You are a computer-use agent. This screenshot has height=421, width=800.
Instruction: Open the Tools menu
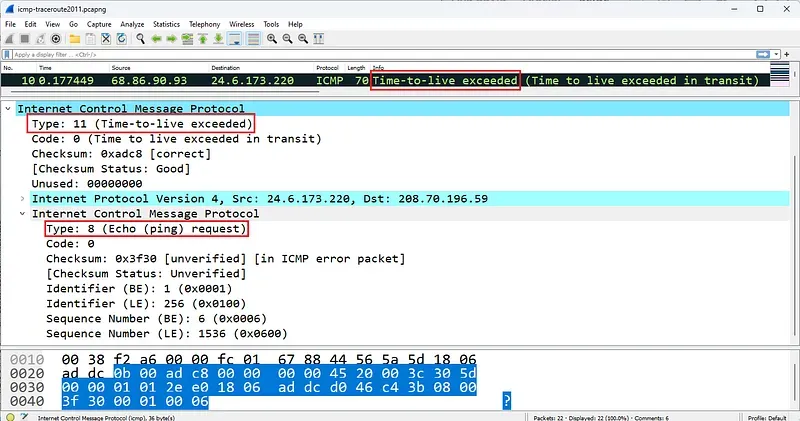point(271,24)
